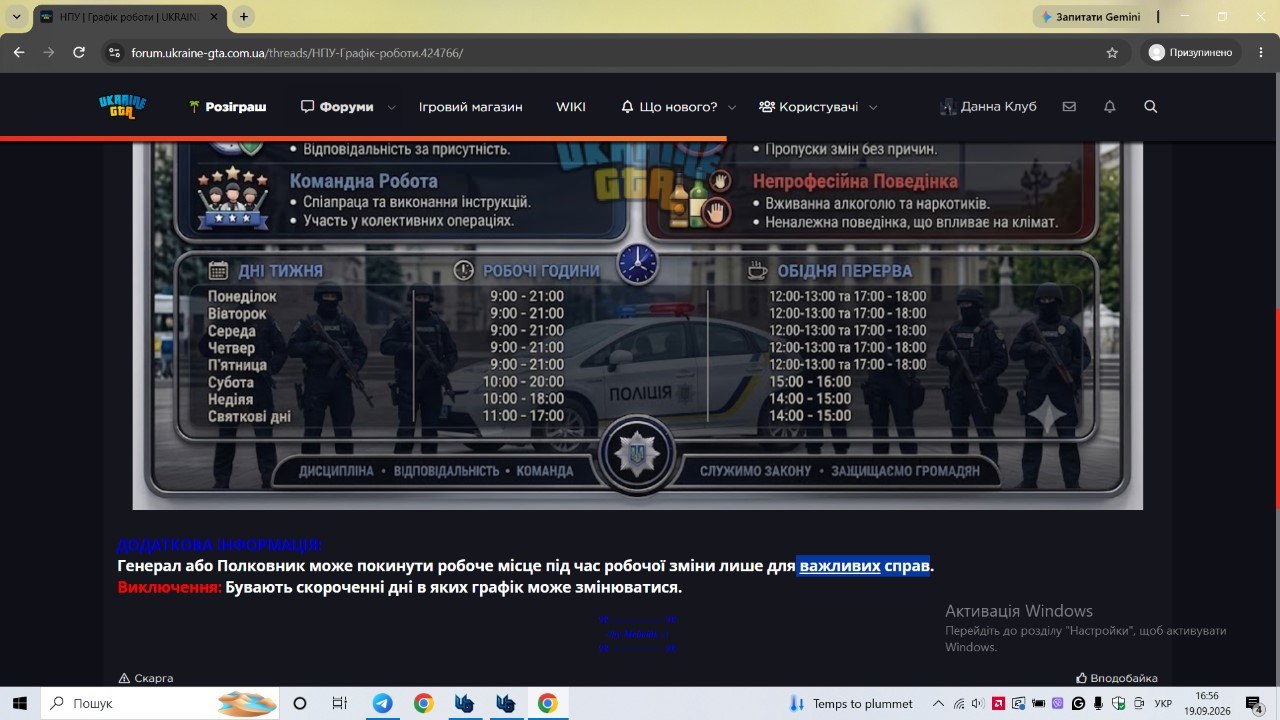Select the НПУ Графік роботи browser tab
This screenshot has width=1280, height=720.
click(128, 17)
